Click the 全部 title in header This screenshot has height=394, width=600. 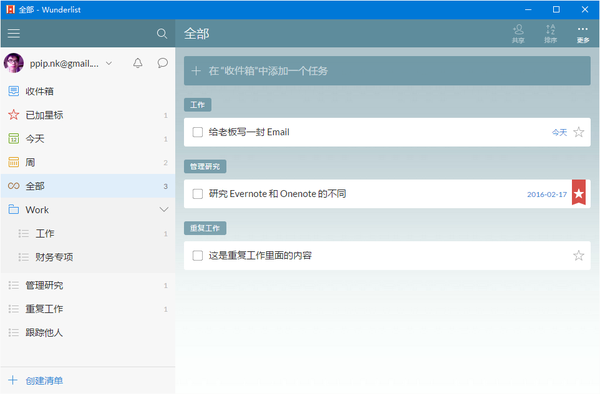(196, 34)
